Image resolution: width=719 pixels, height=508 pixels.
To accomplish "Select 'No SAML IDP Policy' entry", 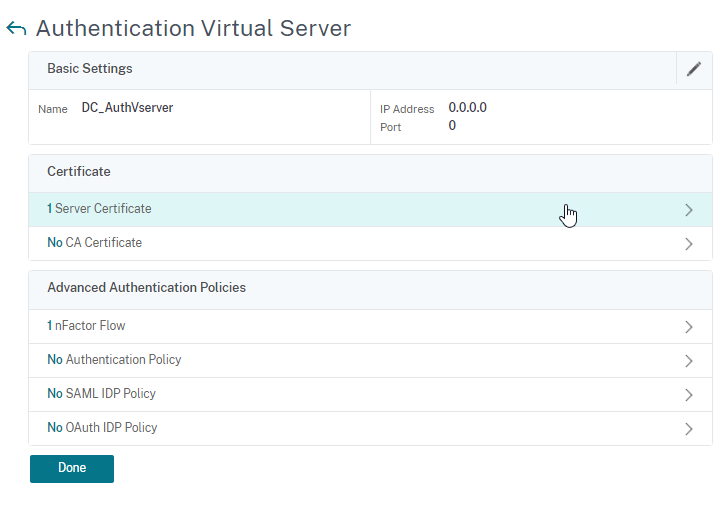I will [x=101, y=394].
